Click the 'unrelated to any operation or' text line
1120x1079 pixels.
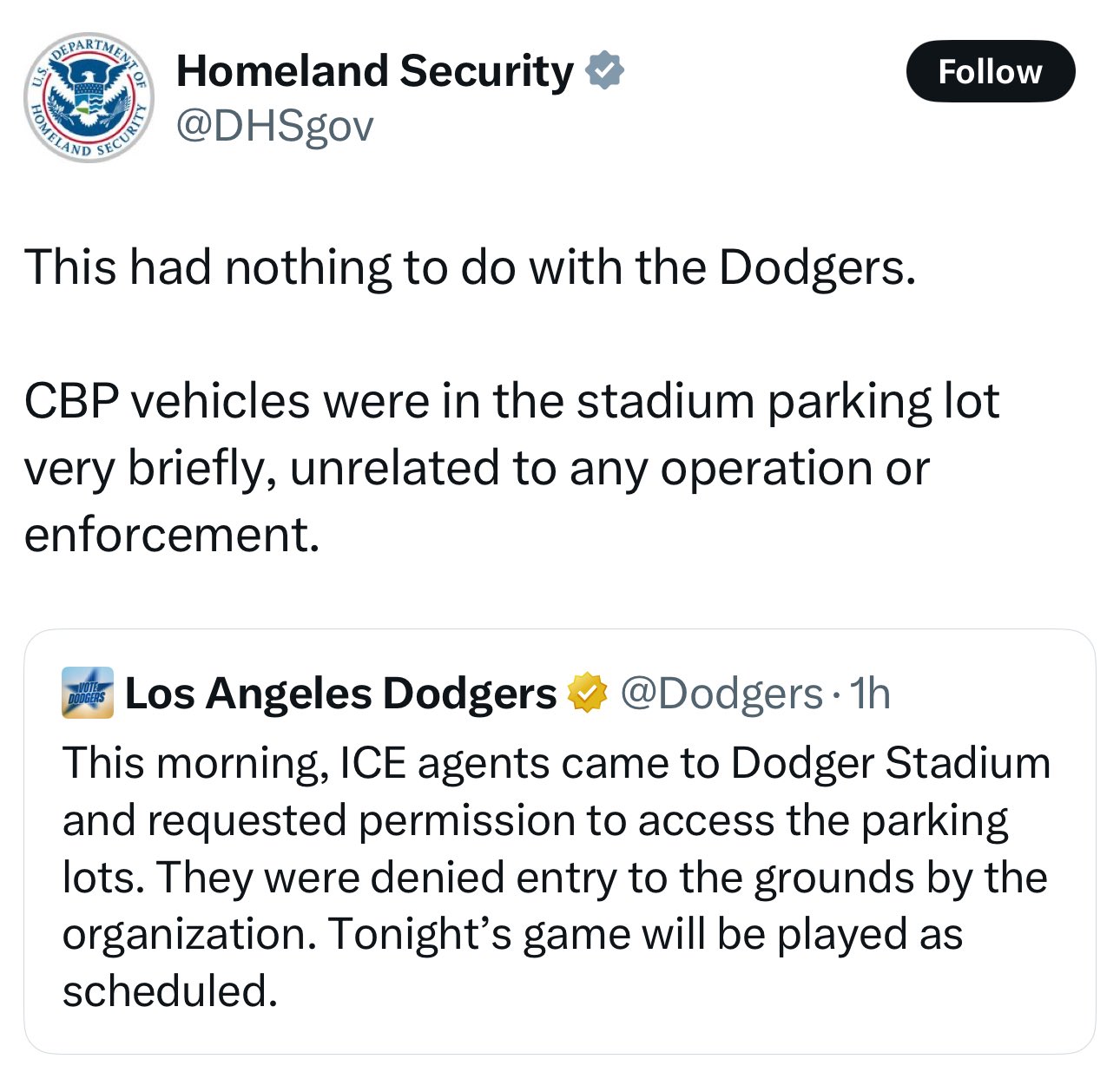point(609,469)
